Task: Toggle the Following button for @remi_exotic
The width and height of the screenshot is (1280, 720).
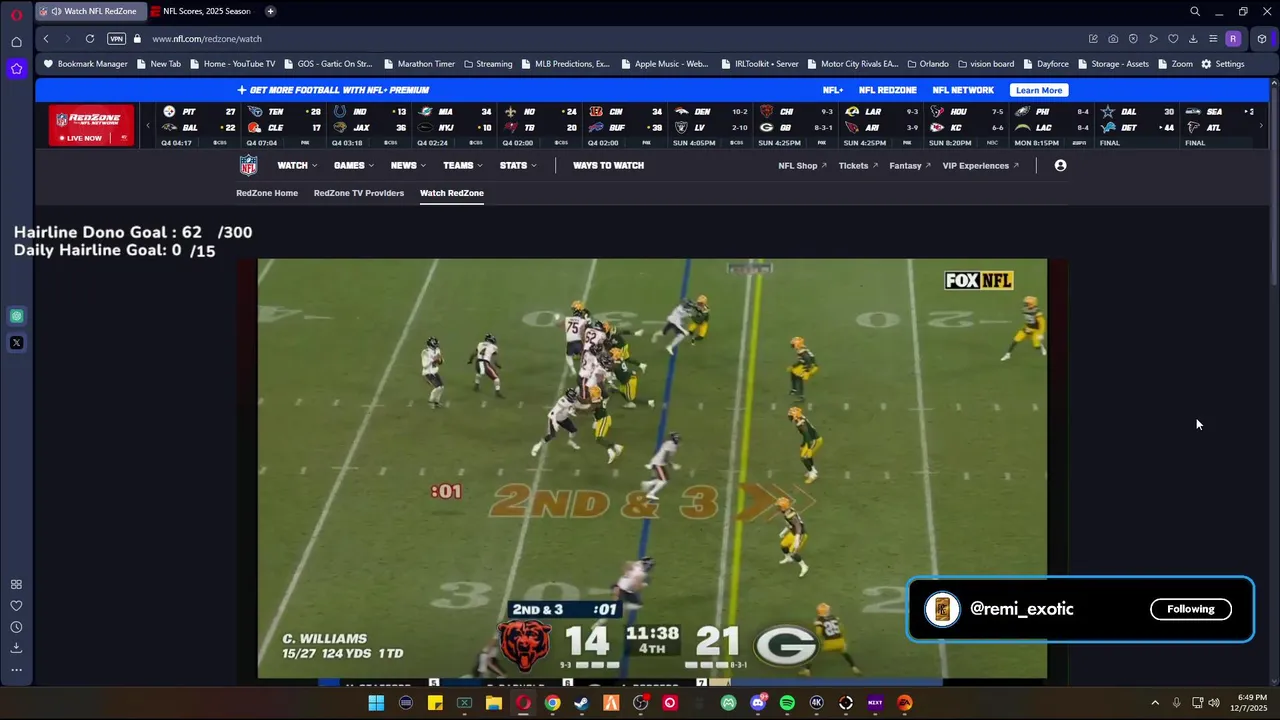Action: (x=1190, y=609)
